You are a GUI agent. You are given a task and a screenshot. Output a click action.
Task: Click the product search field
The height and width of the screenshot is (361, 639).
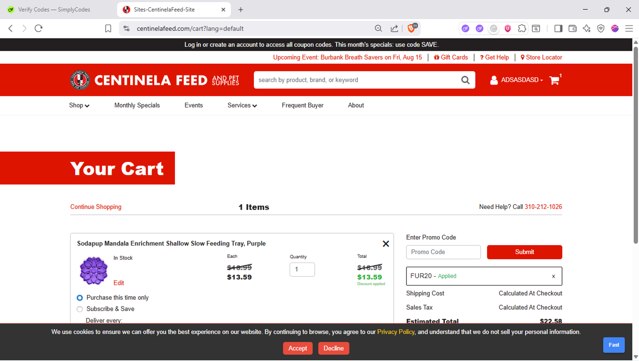(x=357, y=80)
